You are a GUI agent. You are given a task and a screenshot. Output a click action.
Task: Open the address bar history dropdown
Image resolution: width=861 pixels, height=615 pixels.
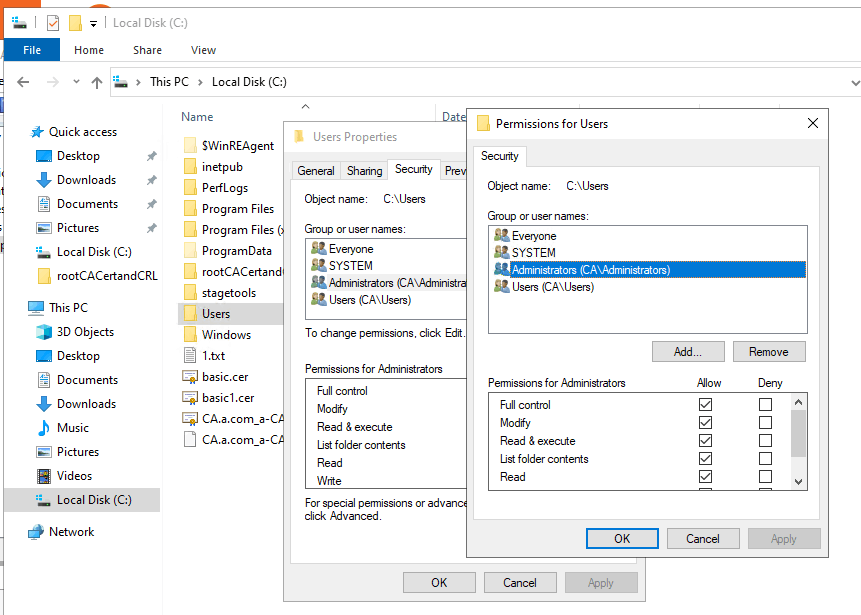(x=854, y=83)
